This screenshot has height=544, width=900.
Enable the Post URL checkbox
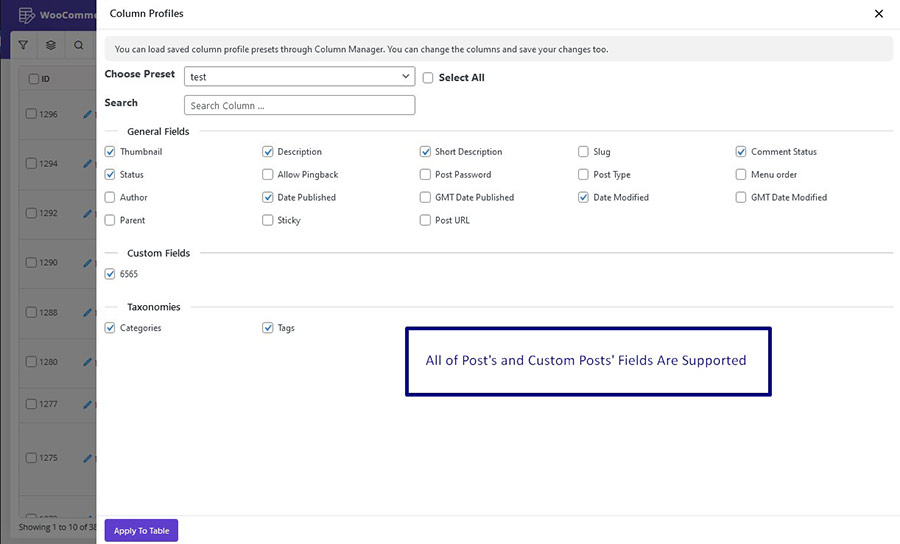[425, 220]
